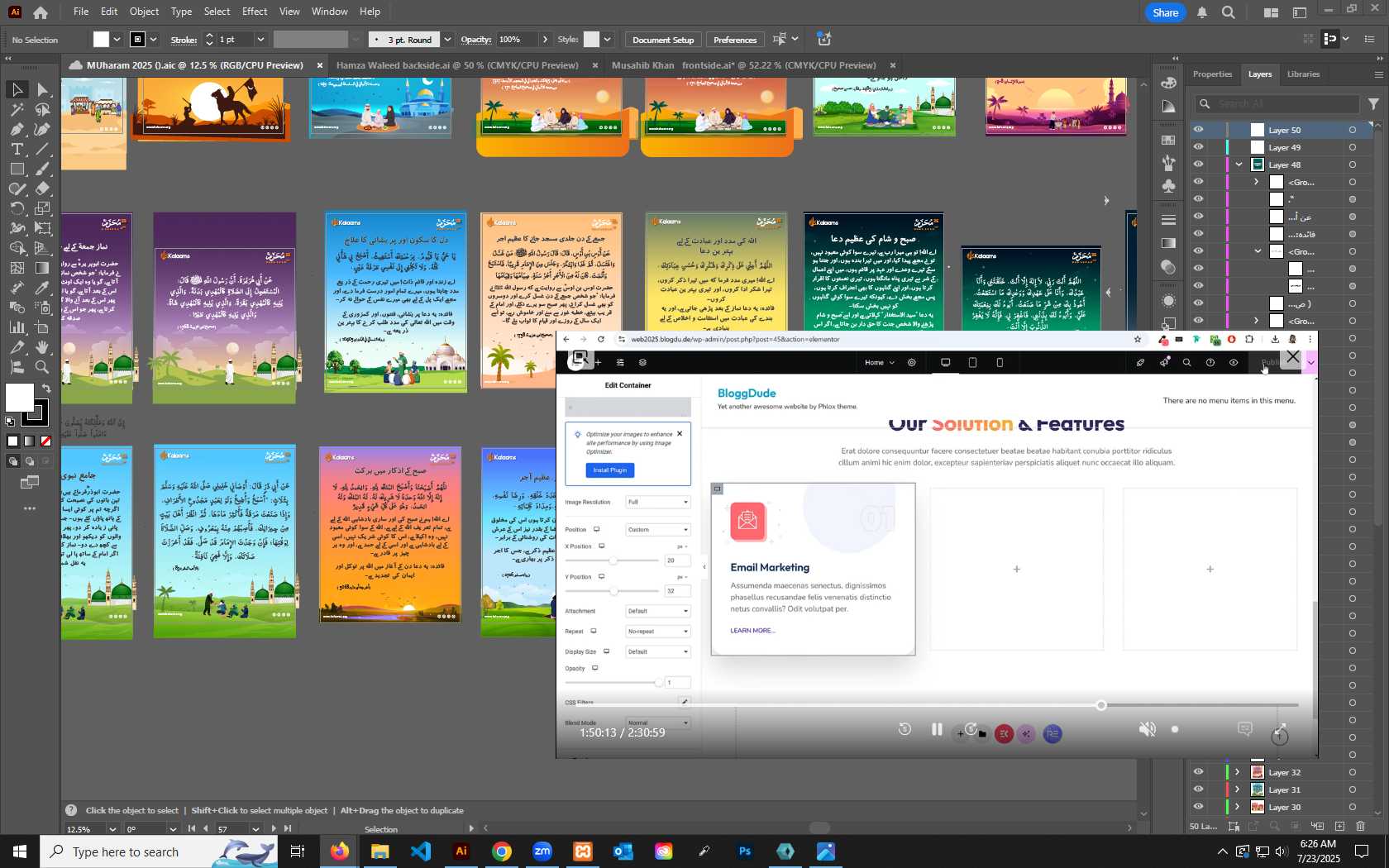Image resolution: width=1389 pixels, height=868 pixels.
Task: Select the Selection tool arrow
Action: tap(17, 89)
